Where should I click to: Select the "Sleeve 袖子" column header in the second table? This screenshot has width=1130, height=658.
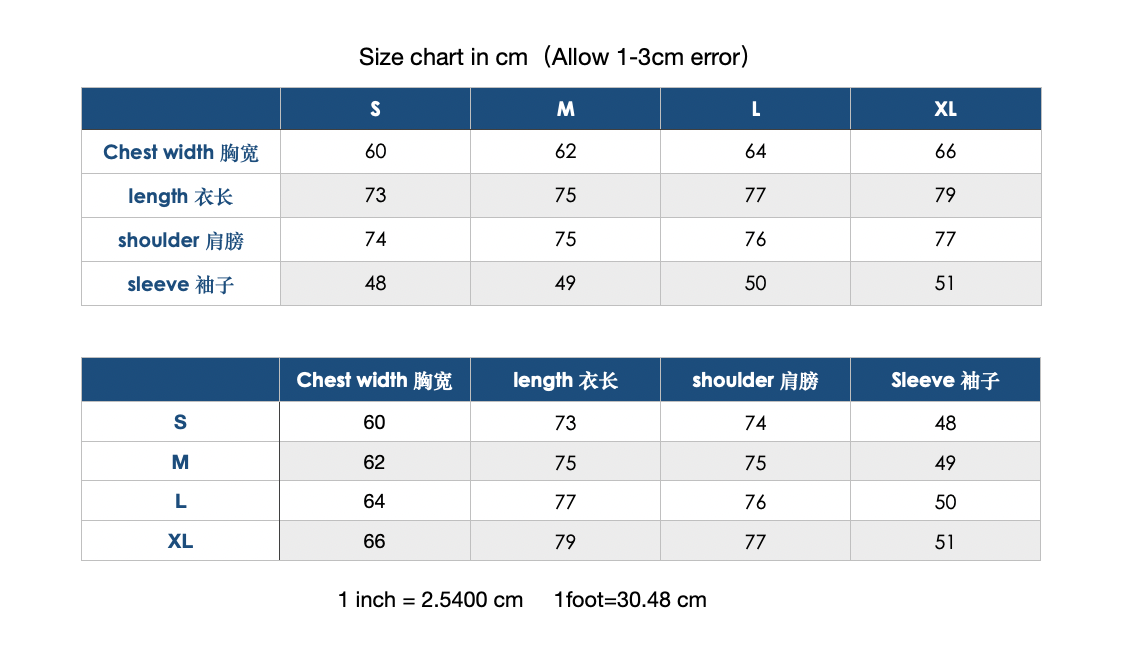pos(945,380)
